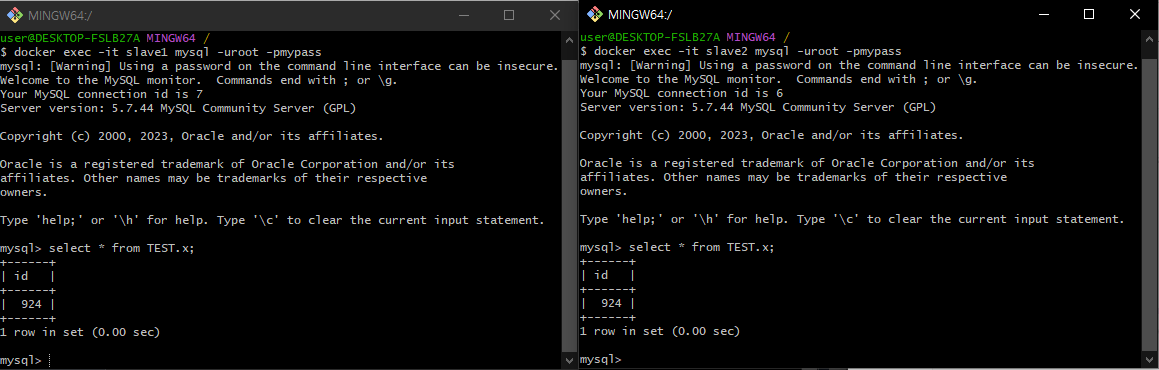Click the left terminal's vertical scrollbar

(x=568, y=199)
